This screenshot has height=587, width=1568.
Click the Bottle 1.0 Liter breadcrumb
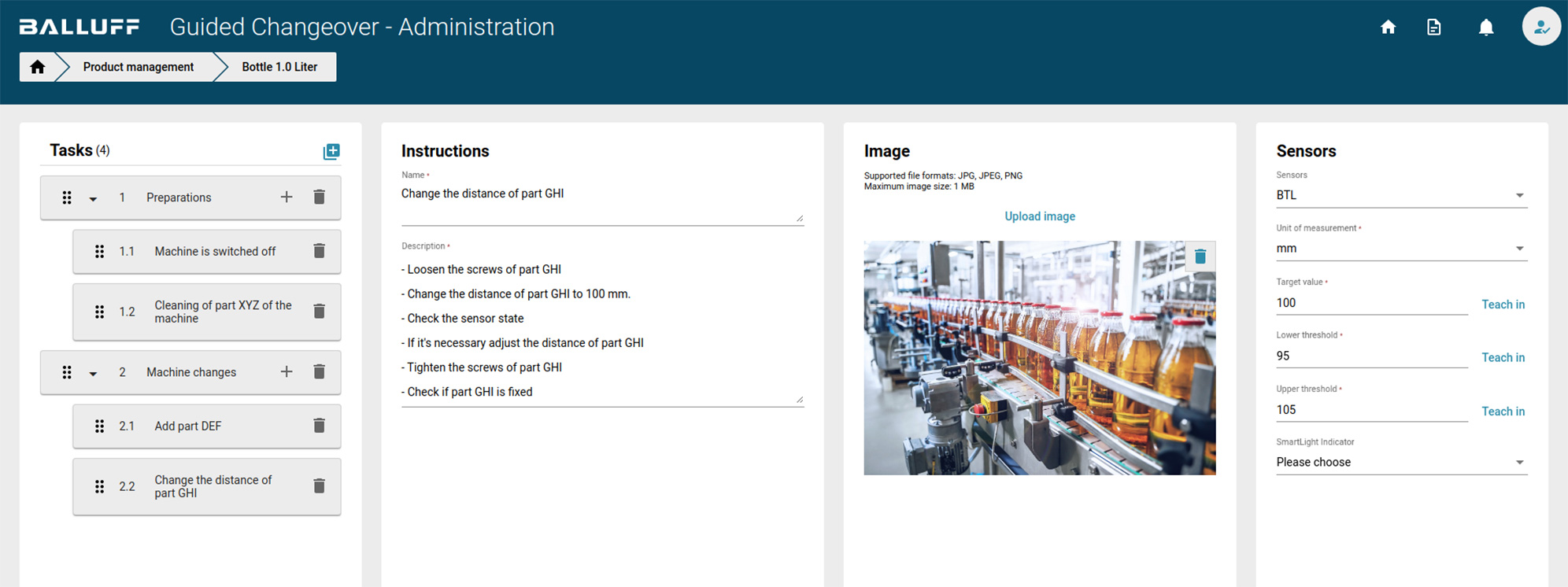pos(279,67)
